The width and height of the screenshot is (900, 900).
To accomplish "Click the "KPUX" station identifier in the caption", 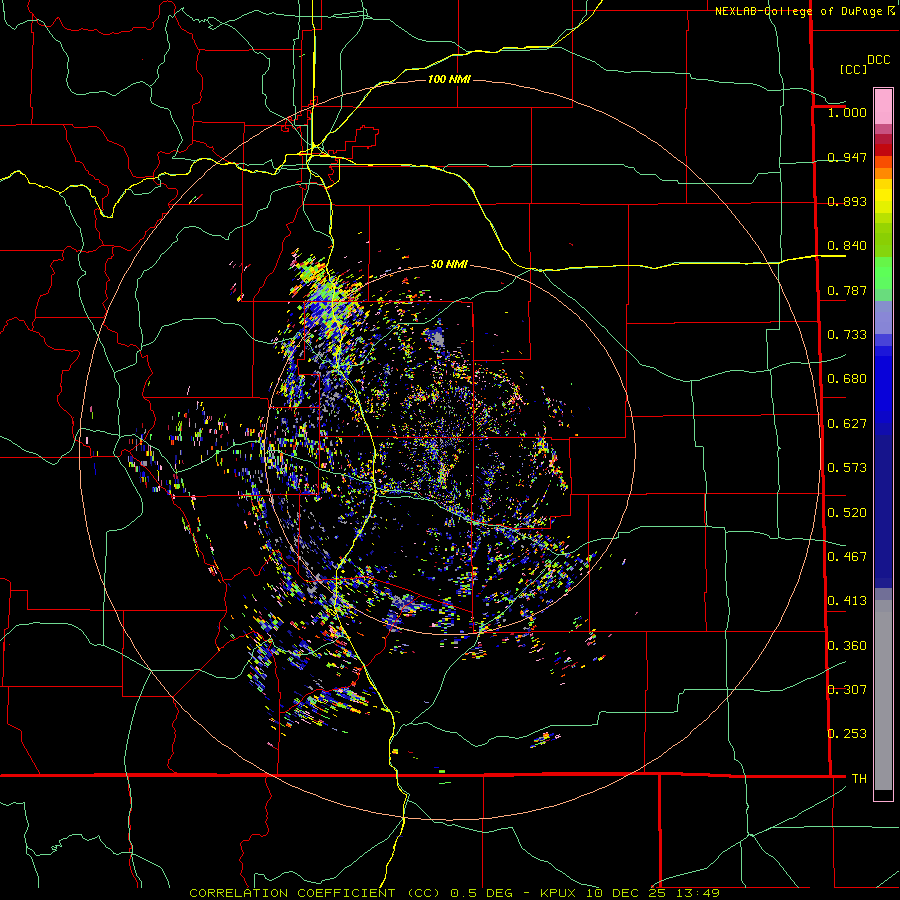I will (559, 893).
